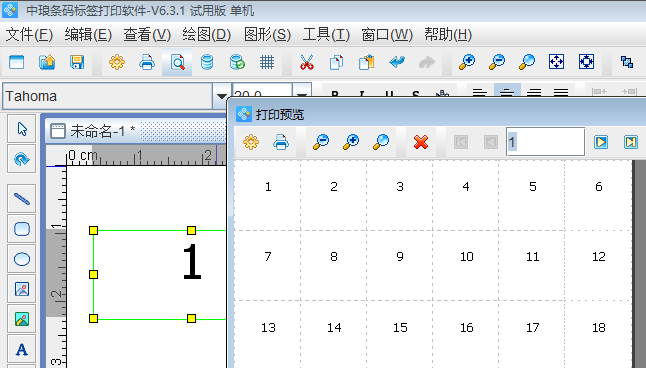Click the fit-to-window arrows icon
This screenshot has width=646, height=368.
pos(556,62)
